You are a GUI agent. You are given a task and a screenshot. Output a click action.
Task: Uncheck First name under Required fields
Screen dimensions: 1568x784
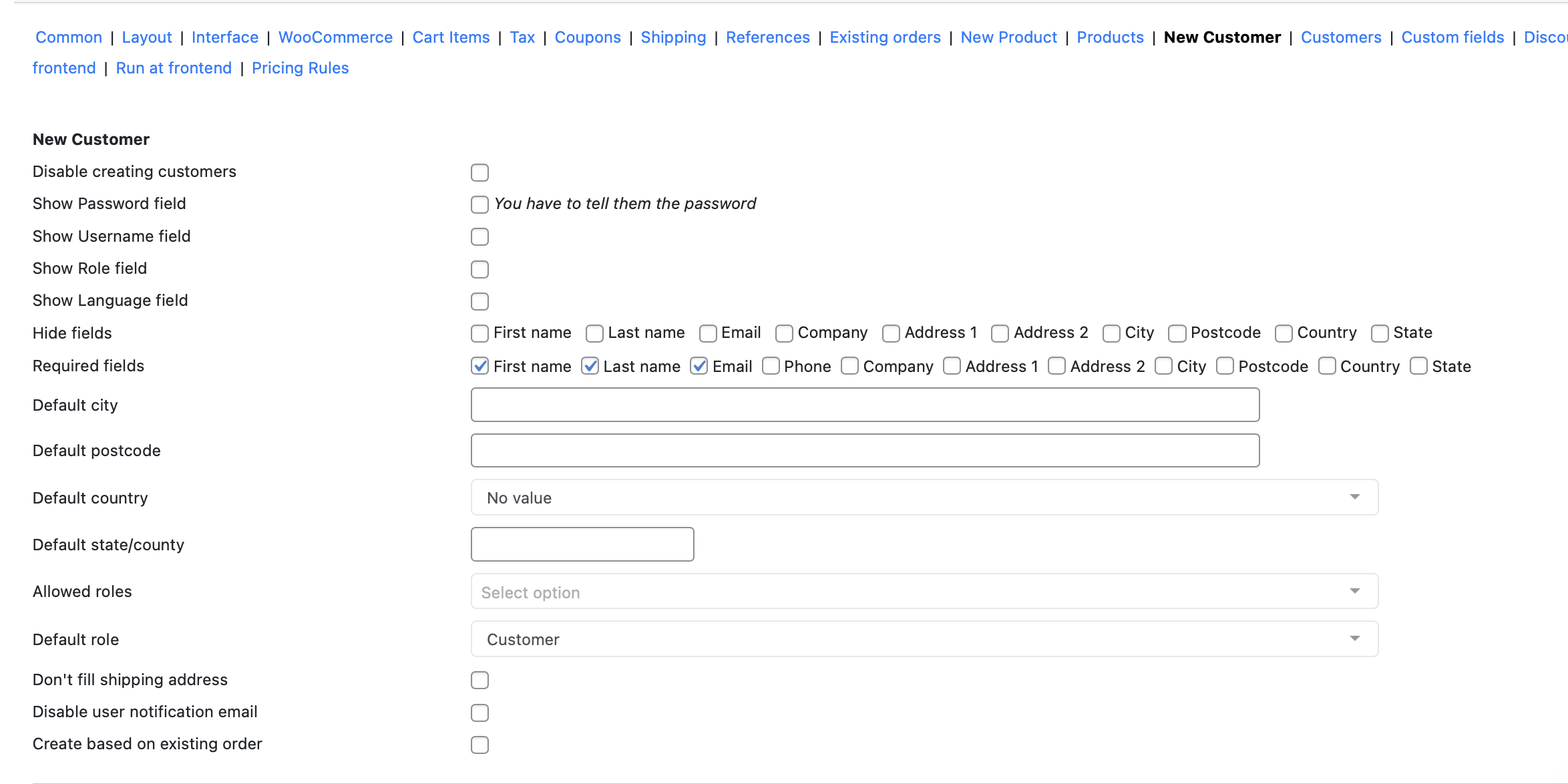coord(479,366)
